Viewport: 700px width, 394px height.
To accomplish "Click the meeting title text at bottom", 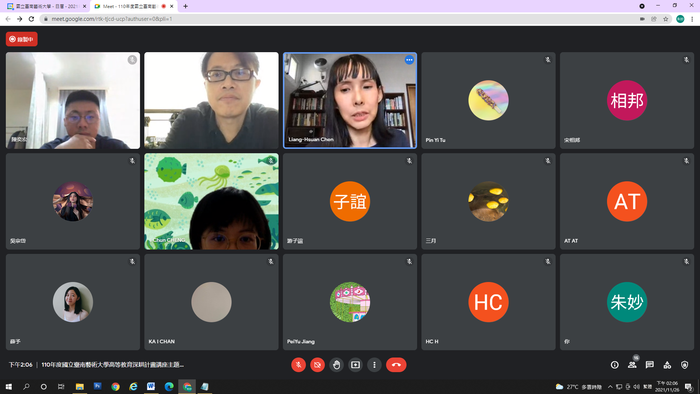I will pos(112,365).
